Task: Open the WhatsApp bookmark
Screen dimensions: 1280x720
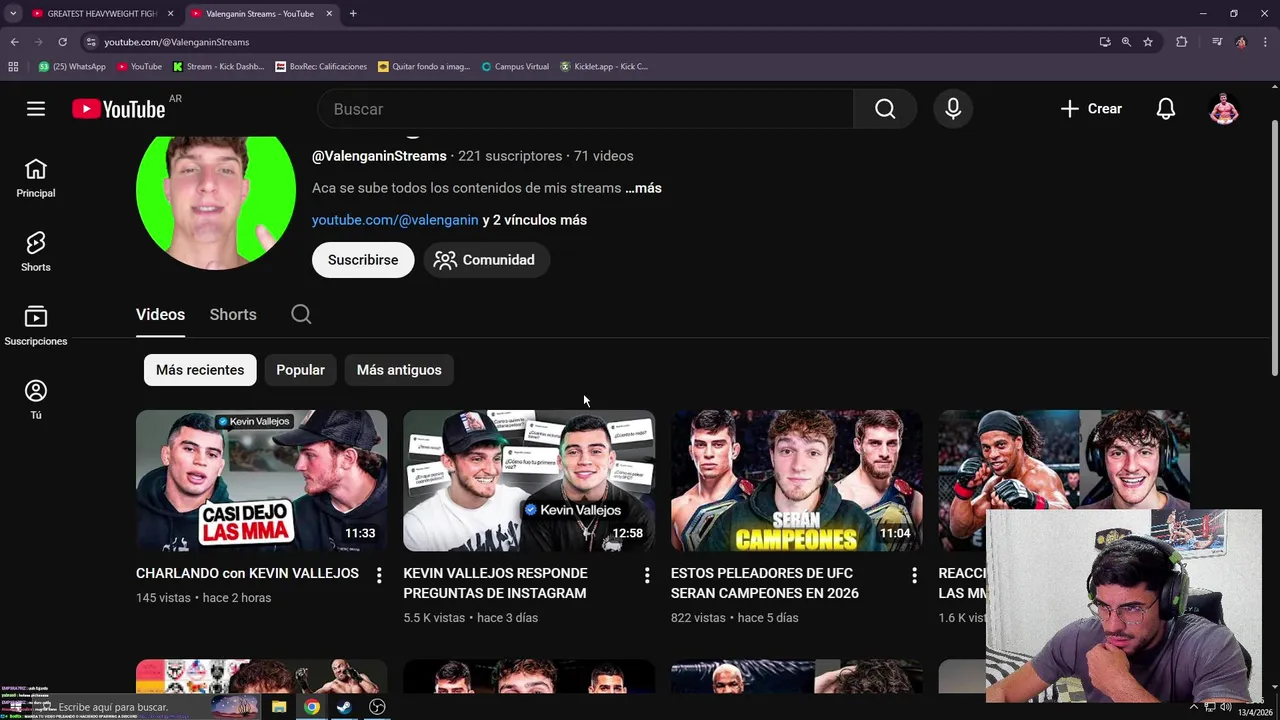Action: [x=72, y=67]
